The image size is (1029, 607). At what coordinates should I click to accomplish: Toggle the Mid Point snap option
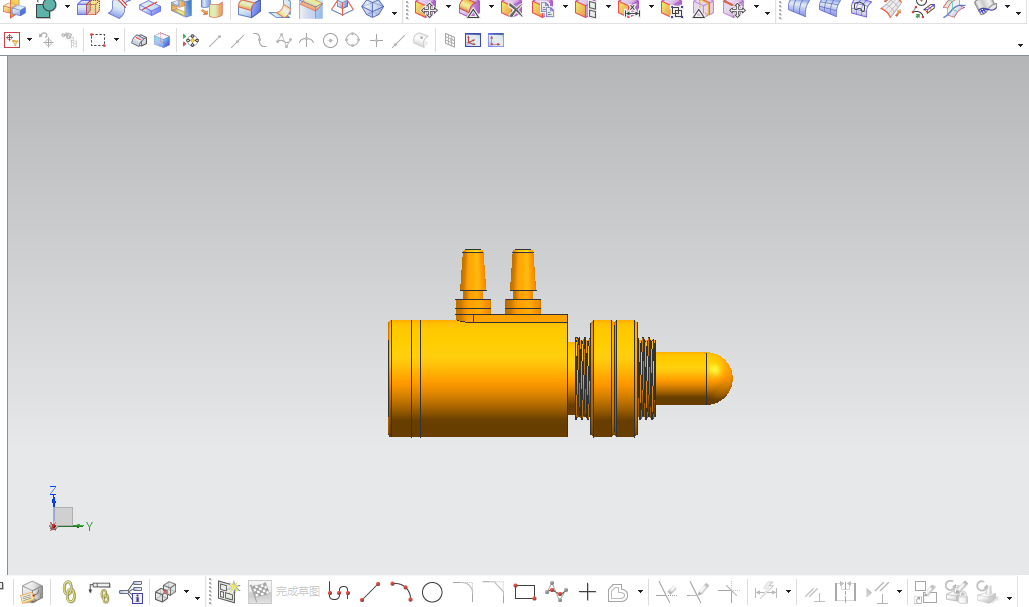[237, 41]
